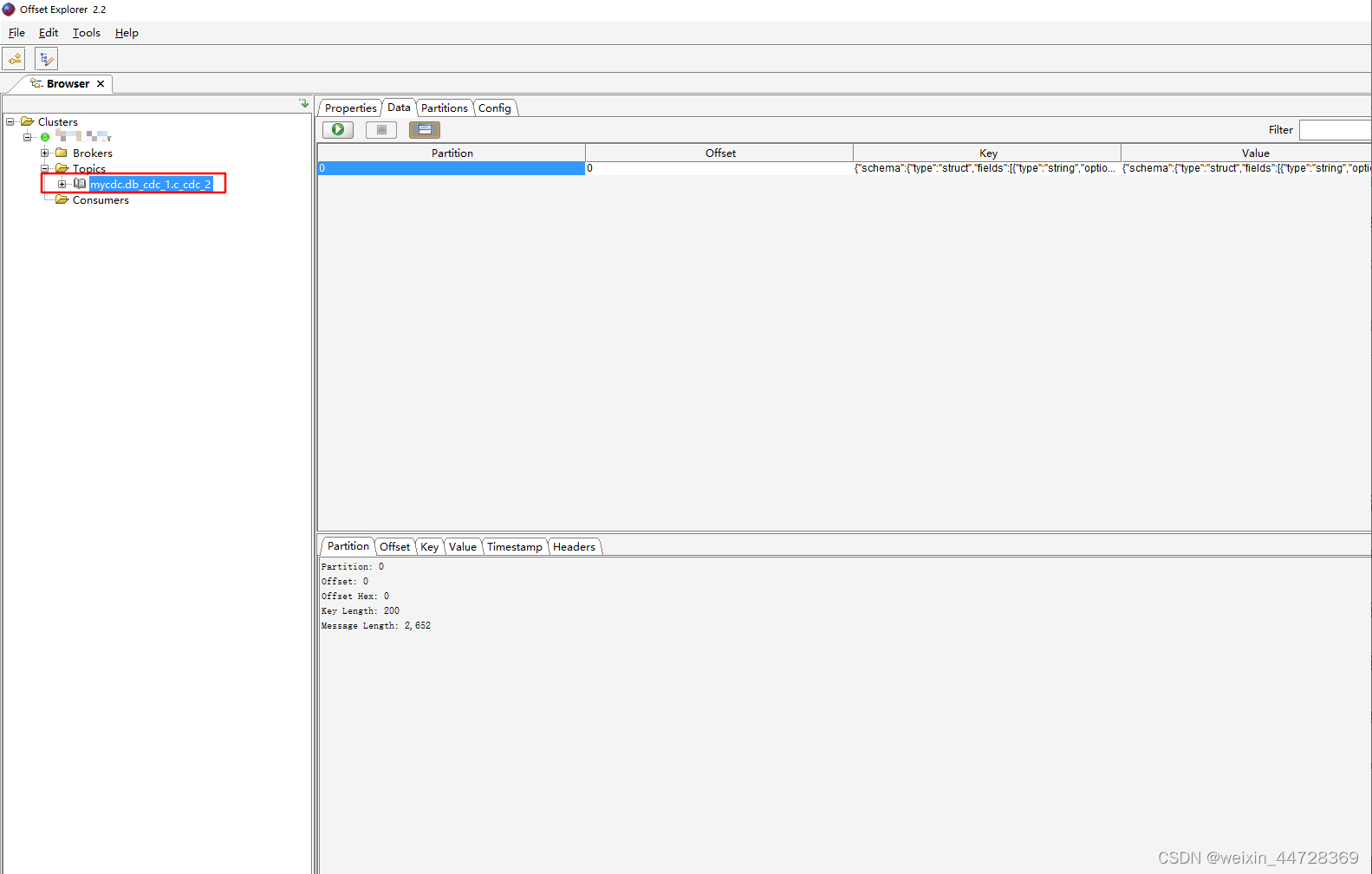Select the Topics tree item

click(89, 169)
